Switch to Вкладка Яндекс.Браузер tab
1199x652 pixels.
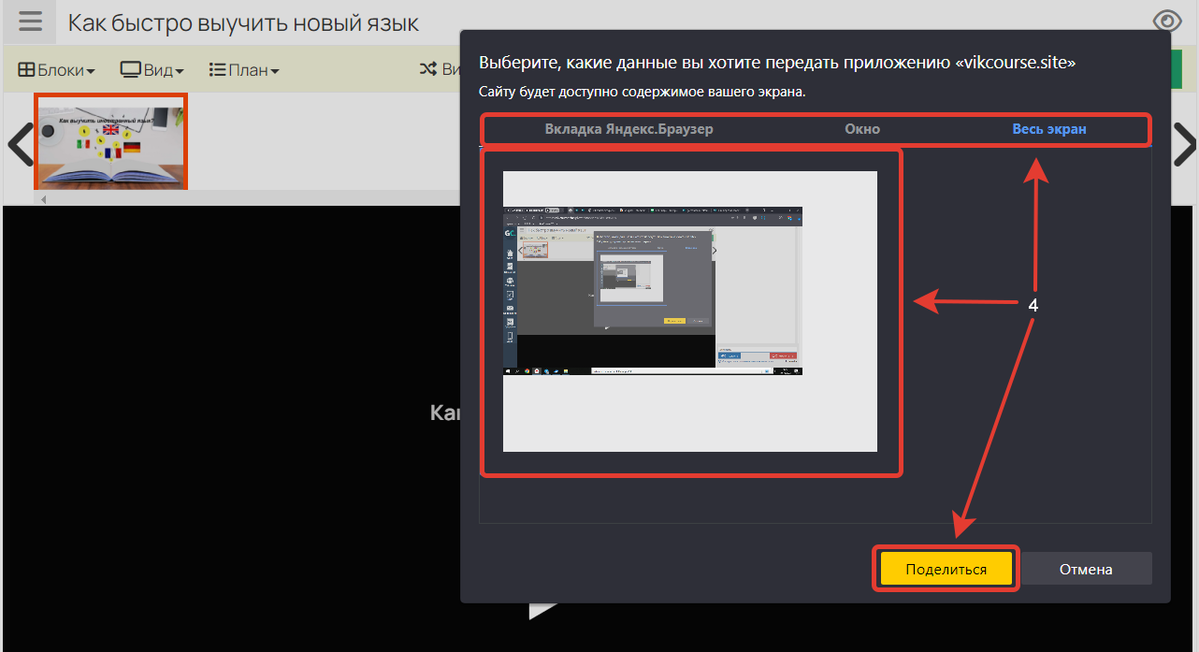click(628, 129)
